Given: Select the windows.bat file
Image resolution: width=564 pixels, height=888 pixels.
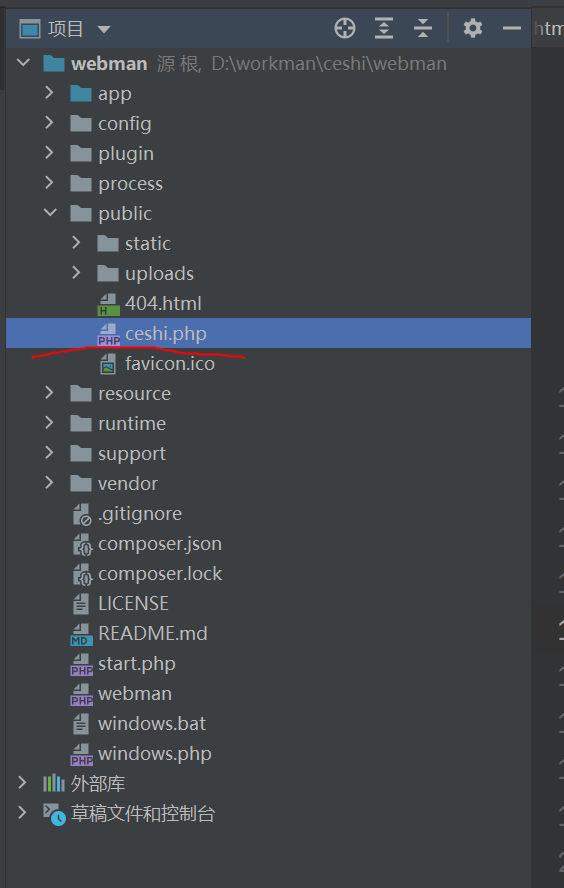Looking at the screenshot, I should (152, 724).
